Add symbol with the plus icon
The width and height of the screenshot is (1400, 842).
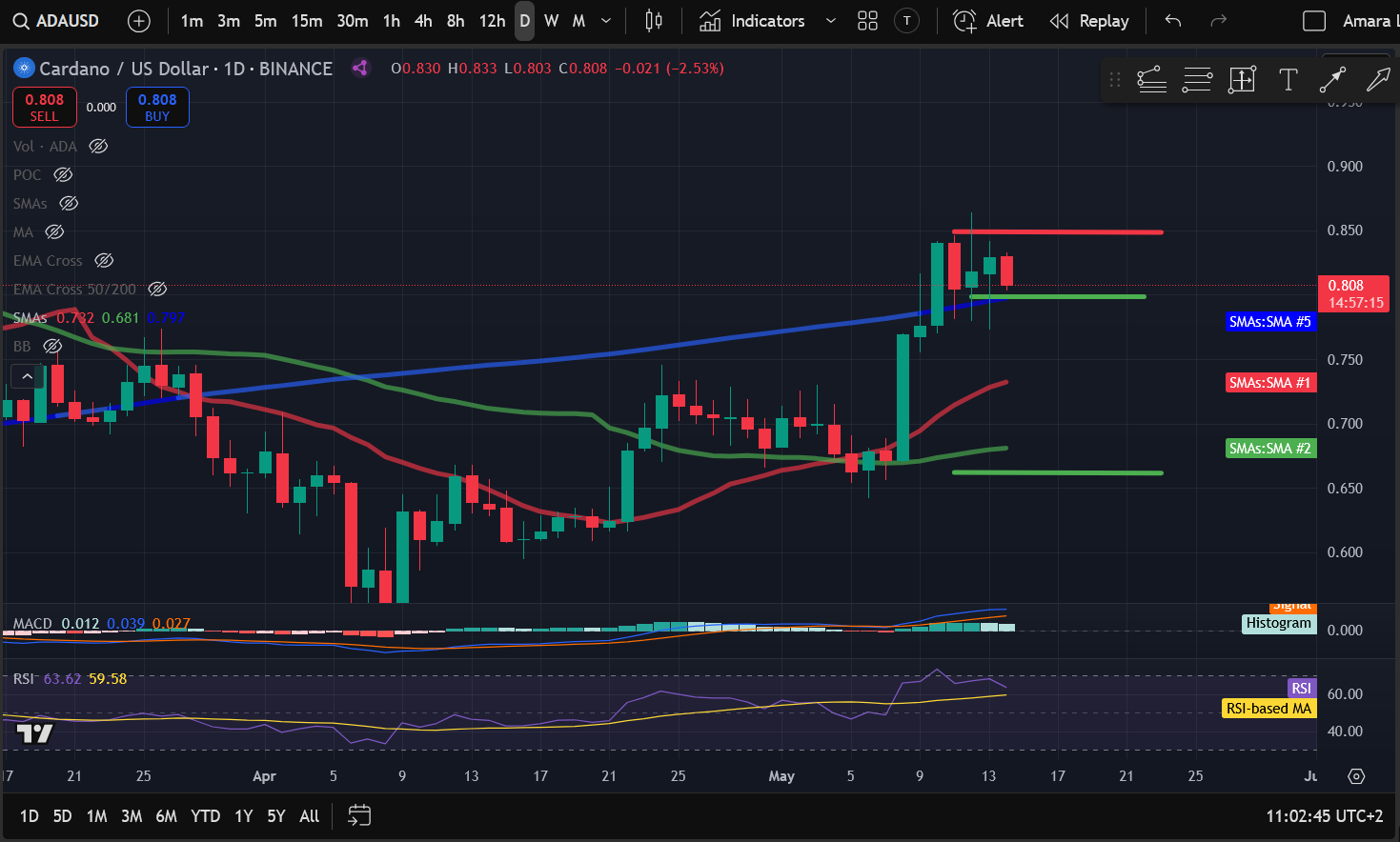pyautogui.click(x=139, y=21)
